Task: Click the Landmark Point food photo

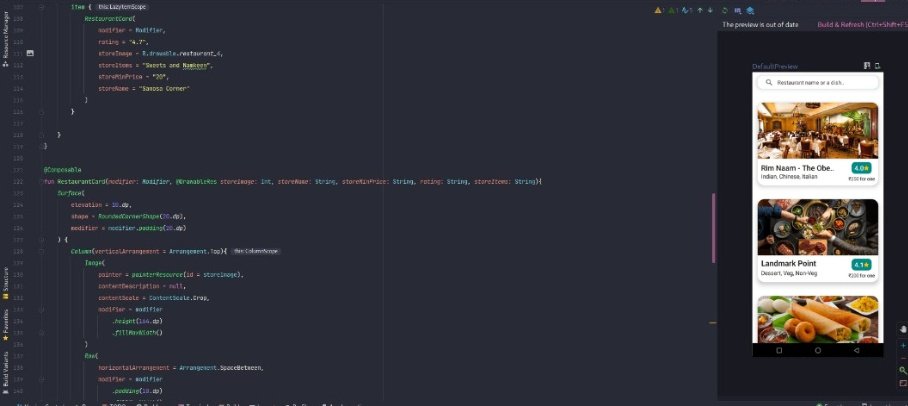Action: [818, 227]
